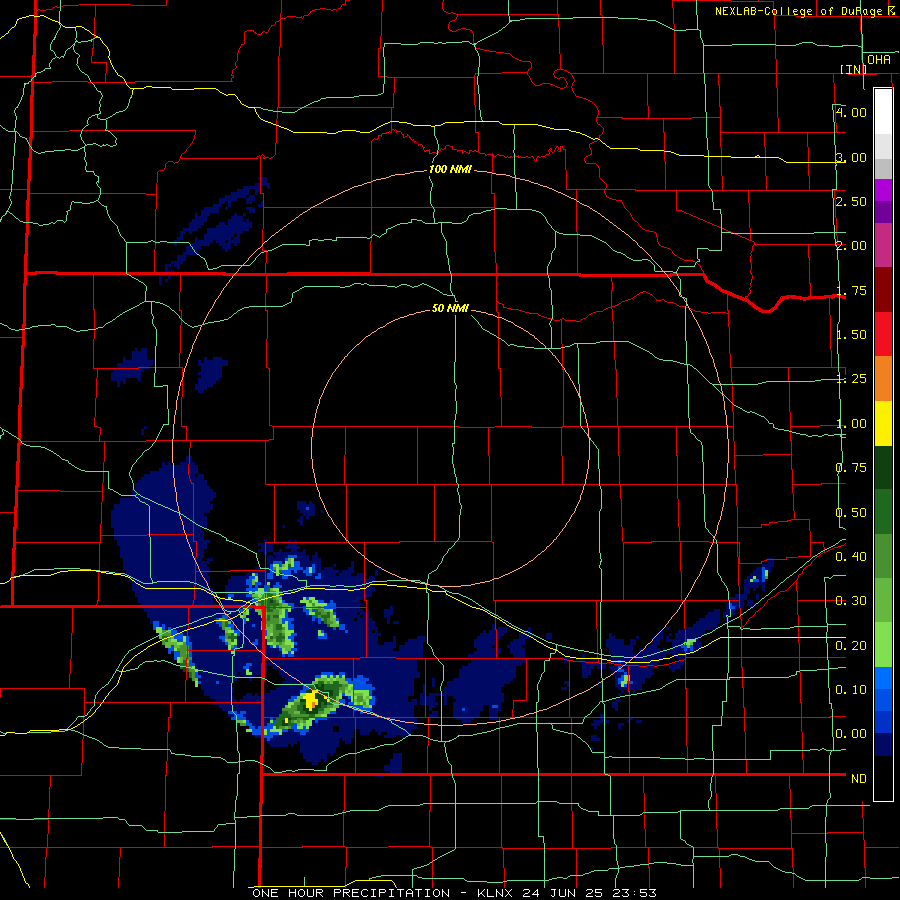Image resolution: width=900 pixels, height=900 pixels.
Task: Click the 1.00 legend value
Action: click(851, 424)
